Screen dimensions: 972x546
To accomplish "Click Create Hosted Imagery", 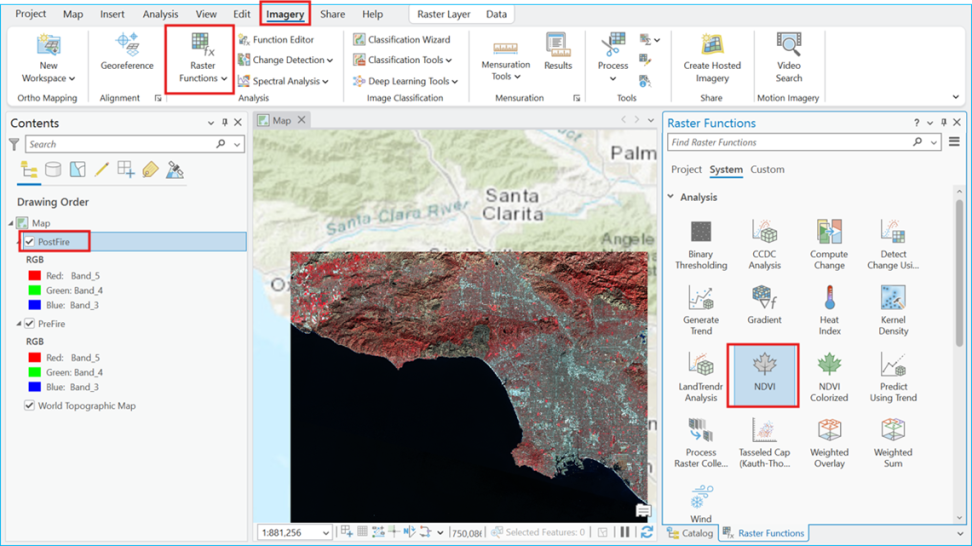I will pyautogui.click(x=712, y=58).
